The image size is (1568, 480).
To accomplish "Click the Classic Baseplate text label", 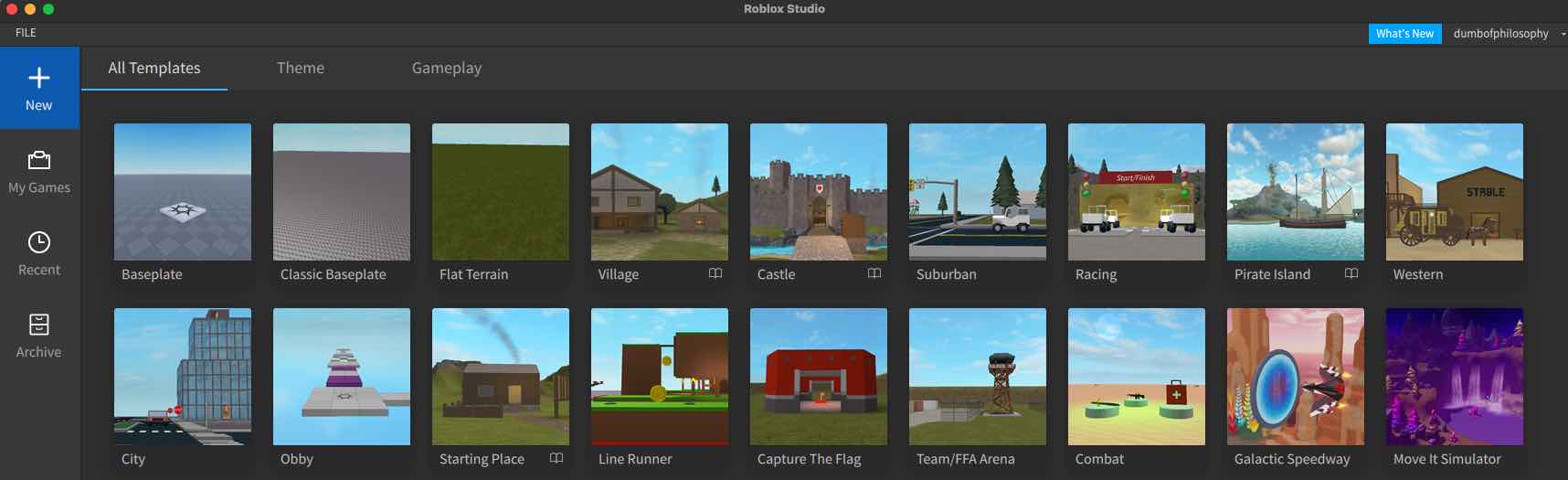I will click(x=334, y=274).
